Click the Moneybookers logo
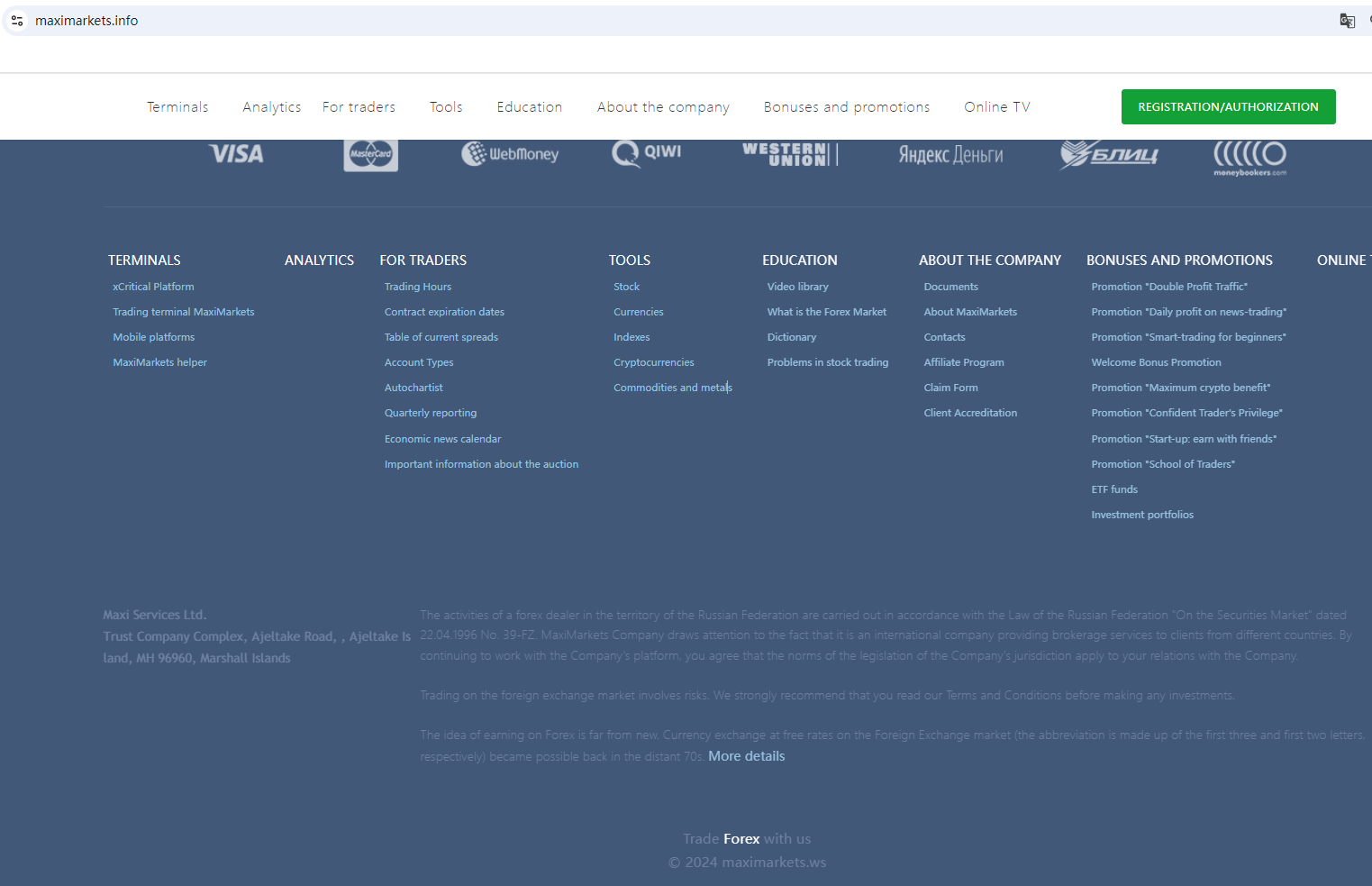Viewport: 1372px width, 886px height. click(x=1249, y=158)
